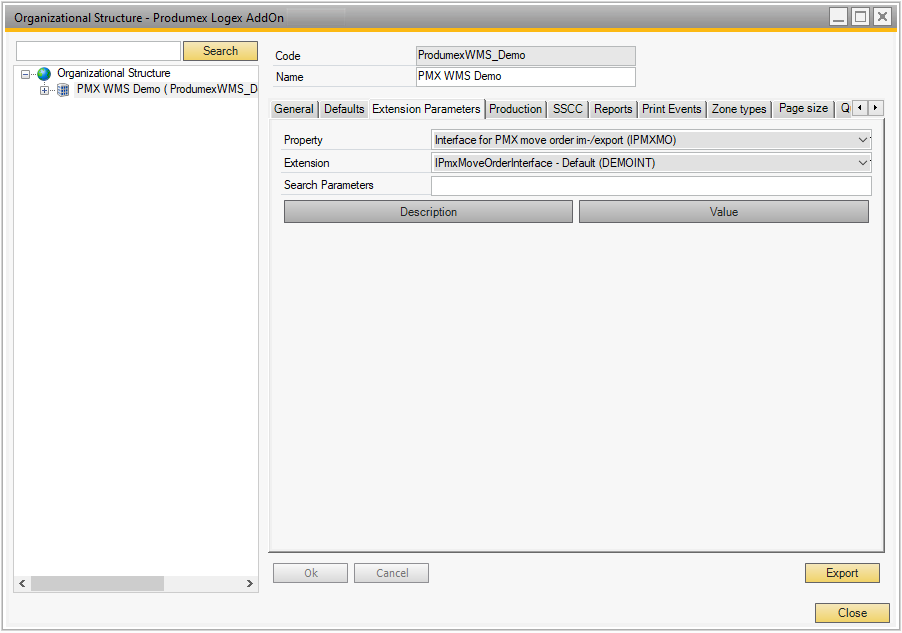Click the globe icon beside Organizational Structure
902x633 pixels.
click(44, 74)
